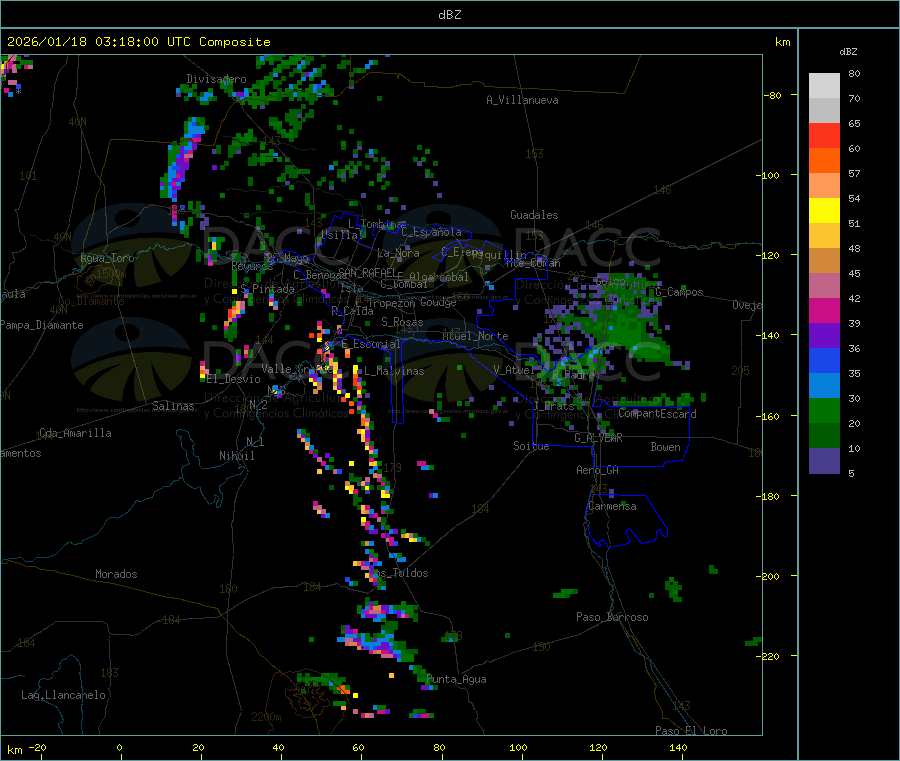Click the Agua_Toro map label
This screenshot has height=761, width=900.
pyautogui.click(x=107, y=258)
